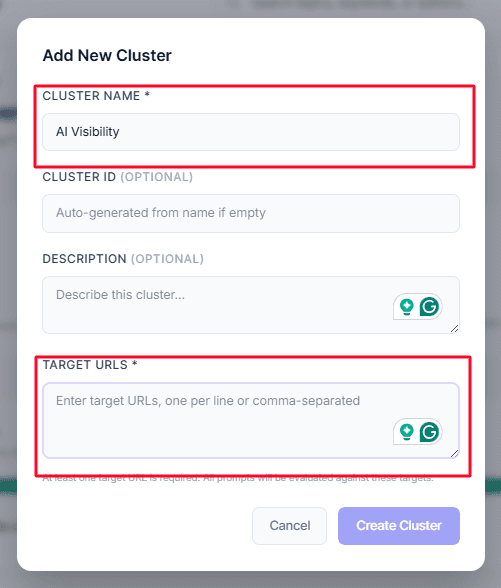This screenshot has height=588, width=501.
Task: Click the resize handle of the Target URLs textarea
Action: (x=454, y=454)
